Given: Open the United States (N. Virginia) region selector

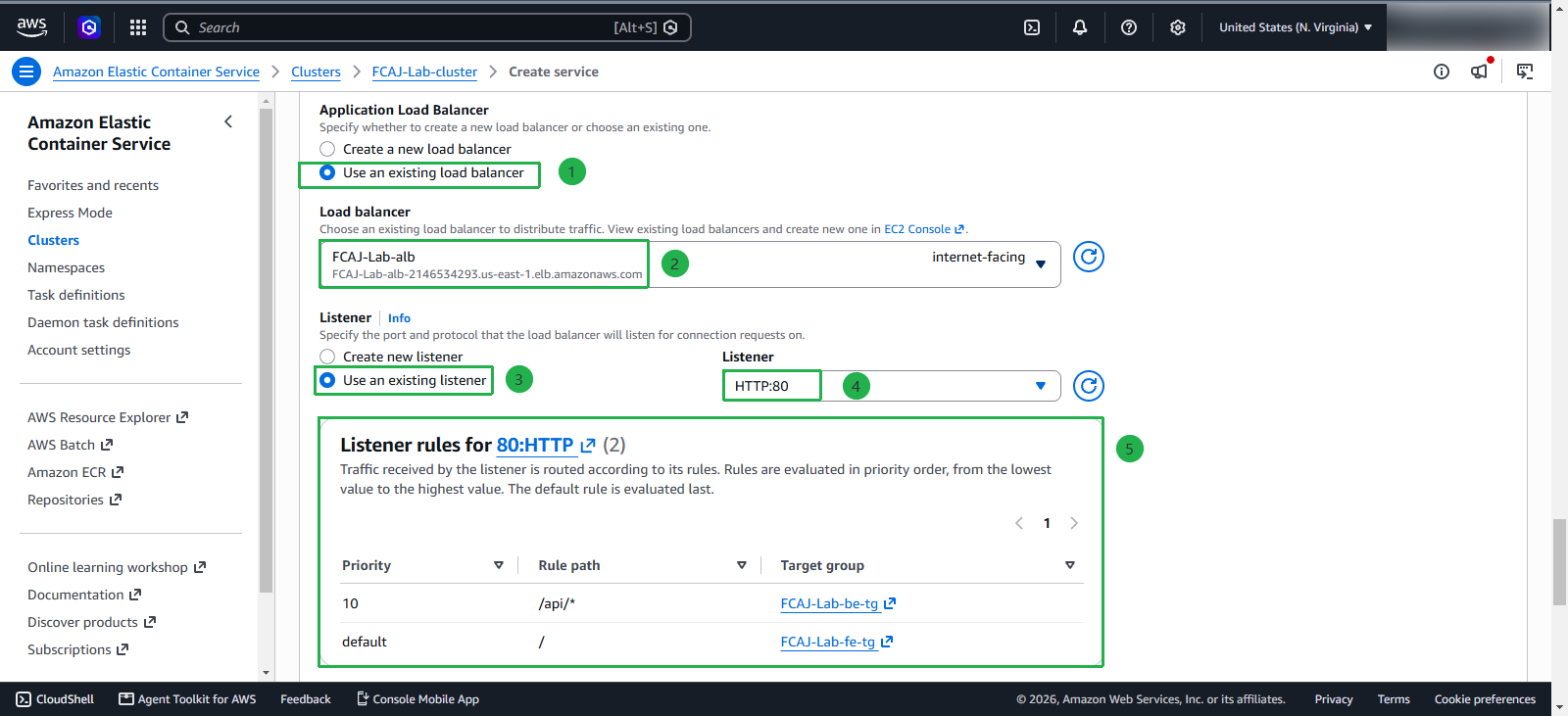Looking at the screenshot, I should pyautogui.click(x=1295, y=27).
